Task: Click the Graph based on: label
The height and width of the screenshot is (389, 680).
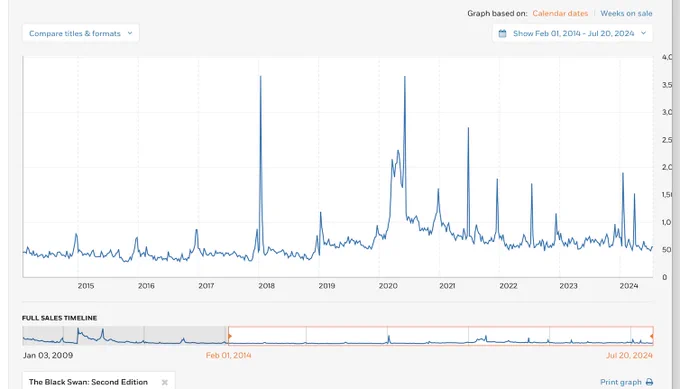Action: pyautogui.click(x=497, y=13)
